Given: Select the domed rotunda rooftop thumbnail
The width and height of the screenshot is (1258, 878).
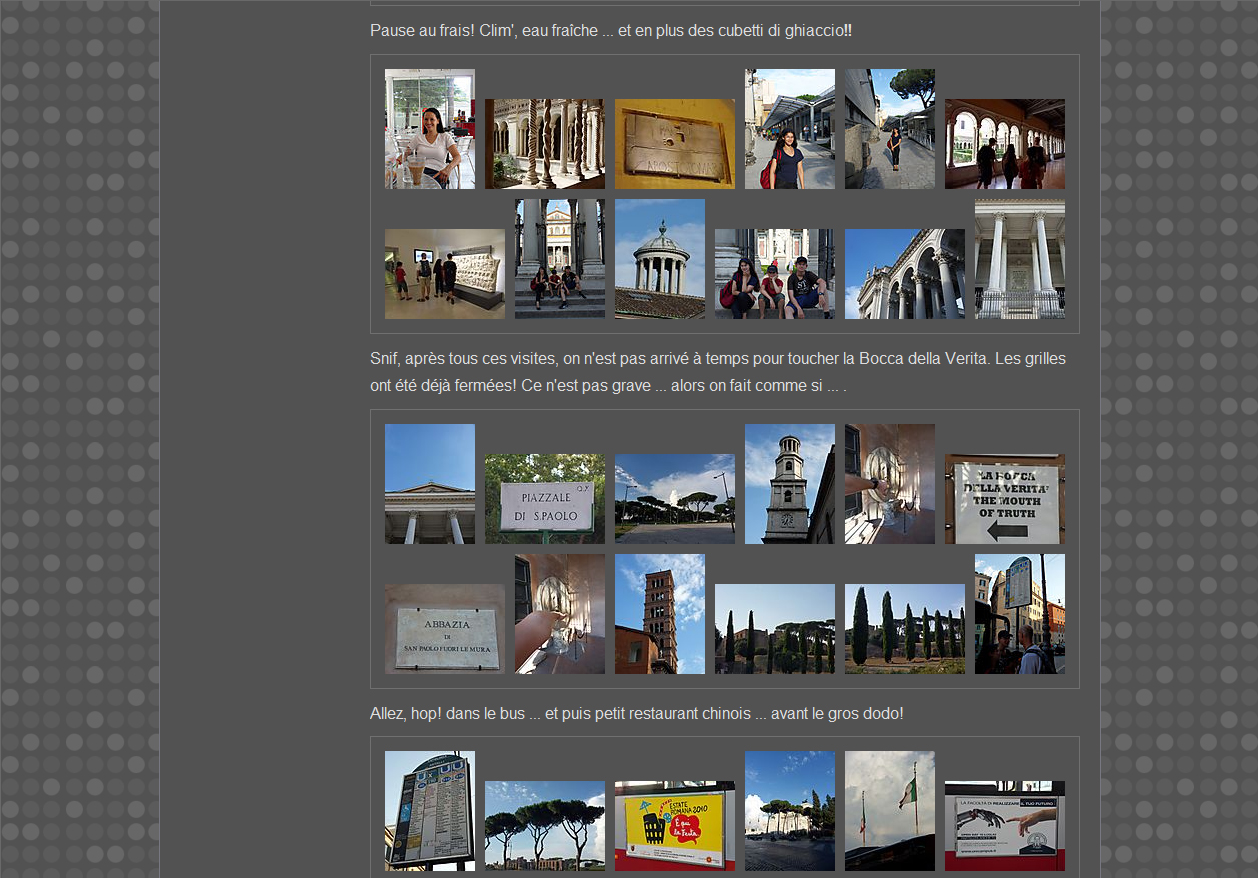Looking at the screenshot, I should click(659, 259).
